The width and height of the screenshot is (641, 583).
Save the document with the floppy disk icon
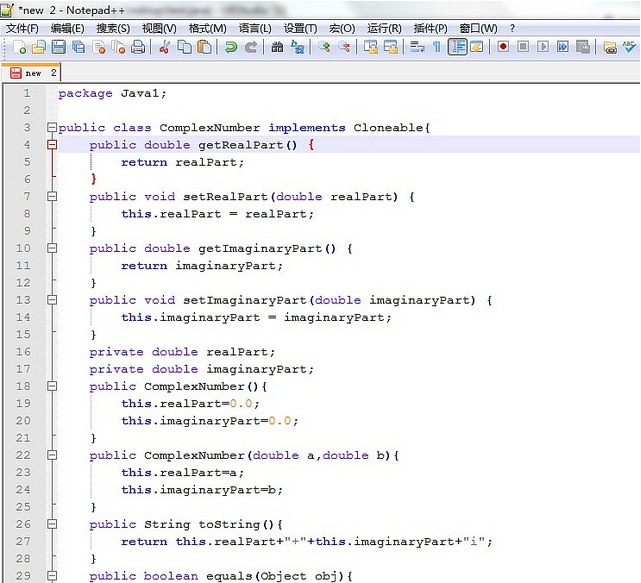click(58, 47)
